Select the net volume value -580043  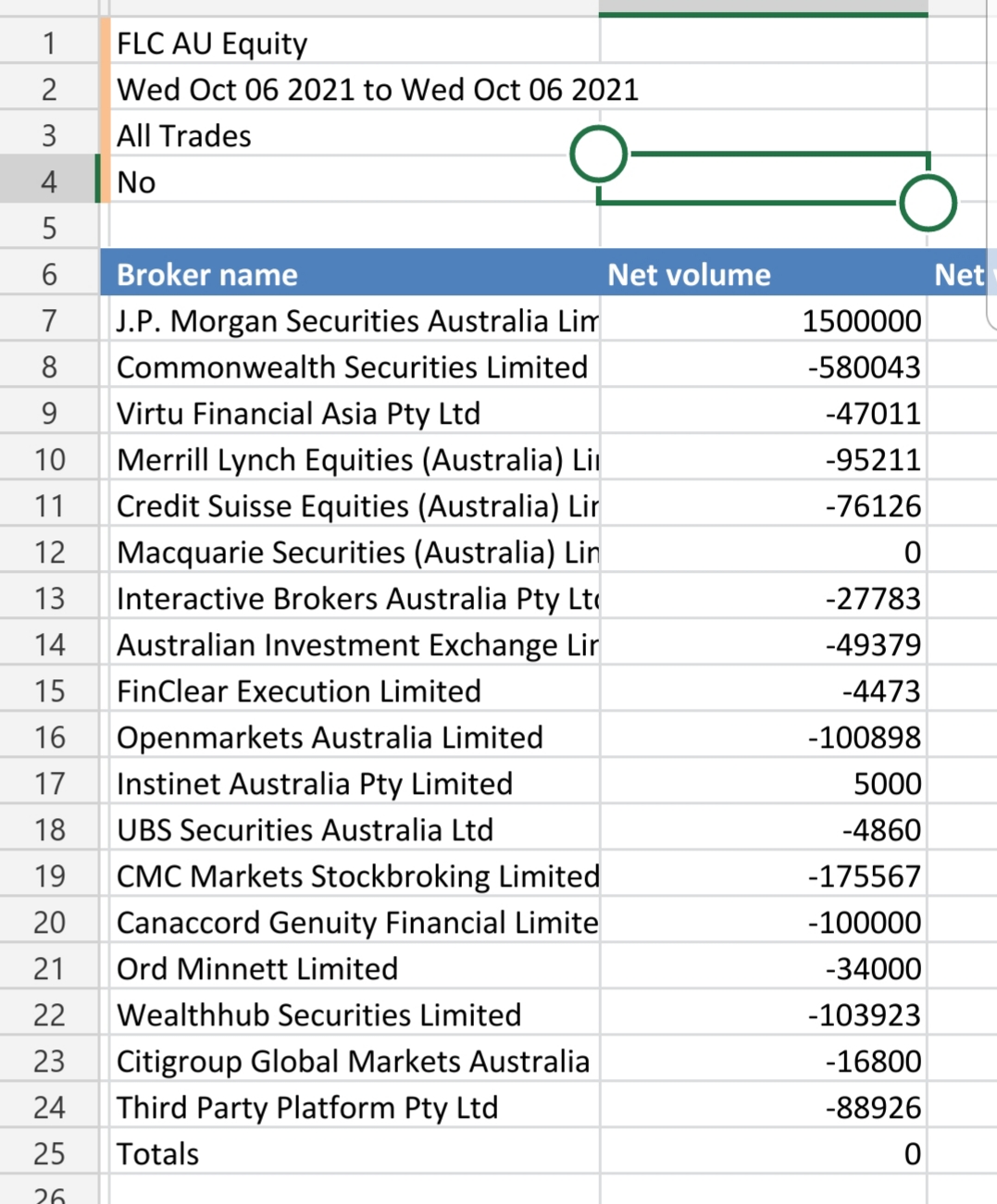point(763,366)
